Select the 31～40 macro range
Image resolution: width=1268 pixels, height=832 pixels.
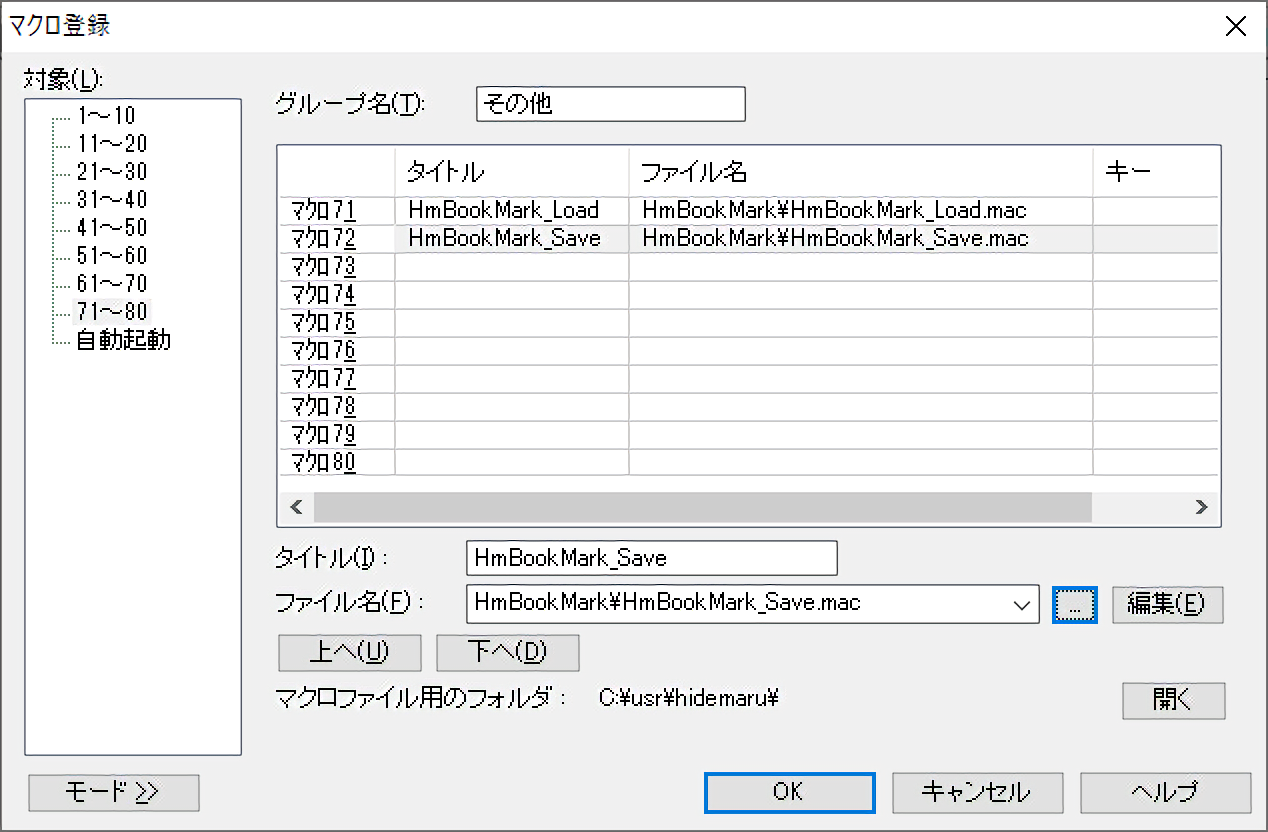point(111,200)
